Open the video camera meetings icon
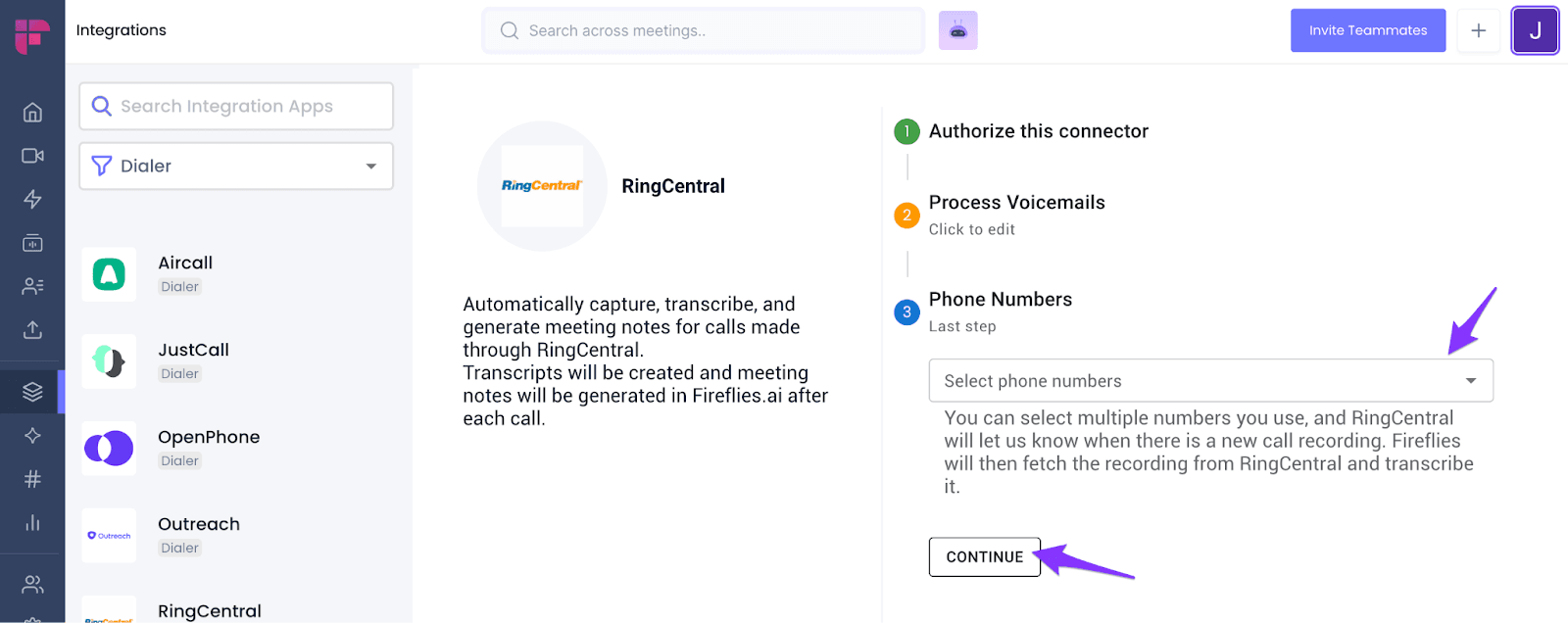The image size is (1568, 623). (x=32, y=156)
